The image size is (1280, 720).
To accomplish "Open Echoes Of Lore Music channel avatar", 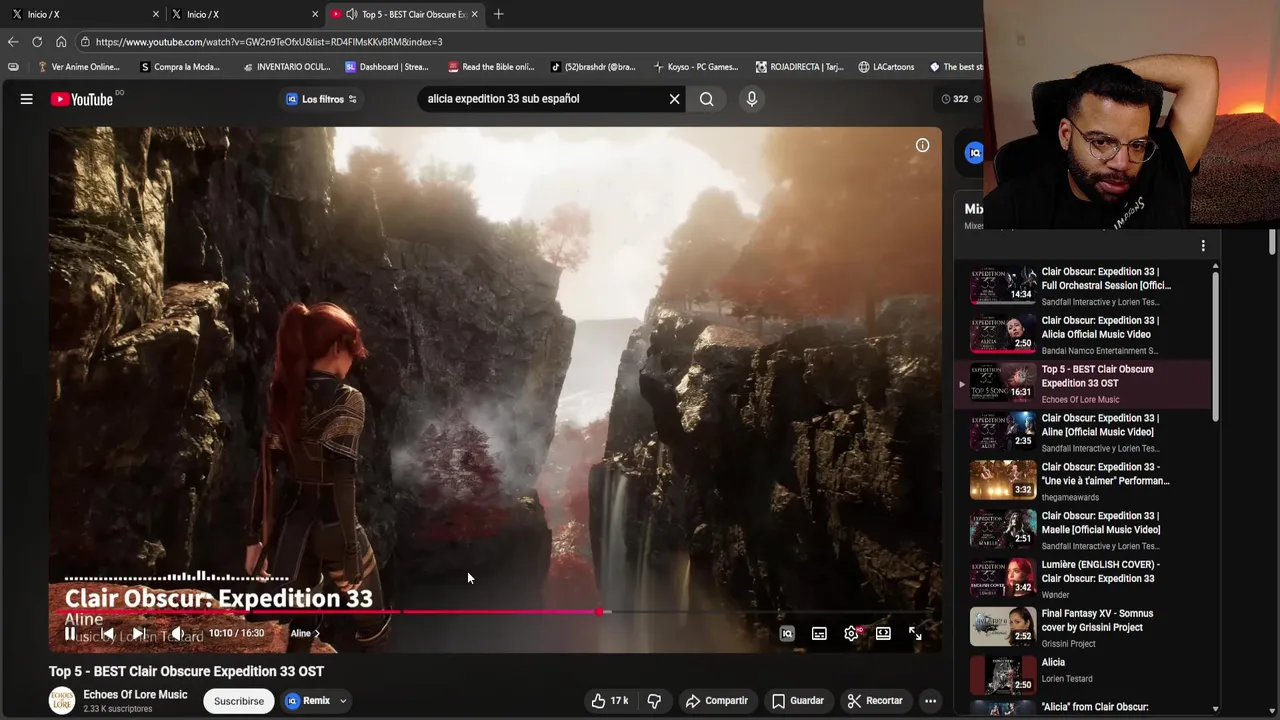I will (62, 701).
